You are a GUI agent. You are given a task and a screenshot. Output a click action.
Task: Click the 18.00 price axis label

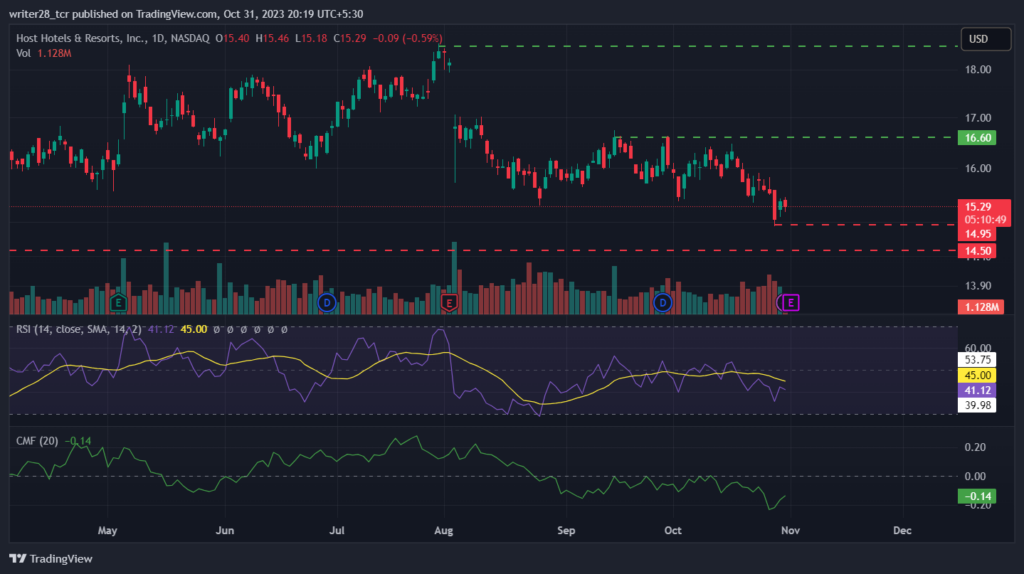click(978, 70)
